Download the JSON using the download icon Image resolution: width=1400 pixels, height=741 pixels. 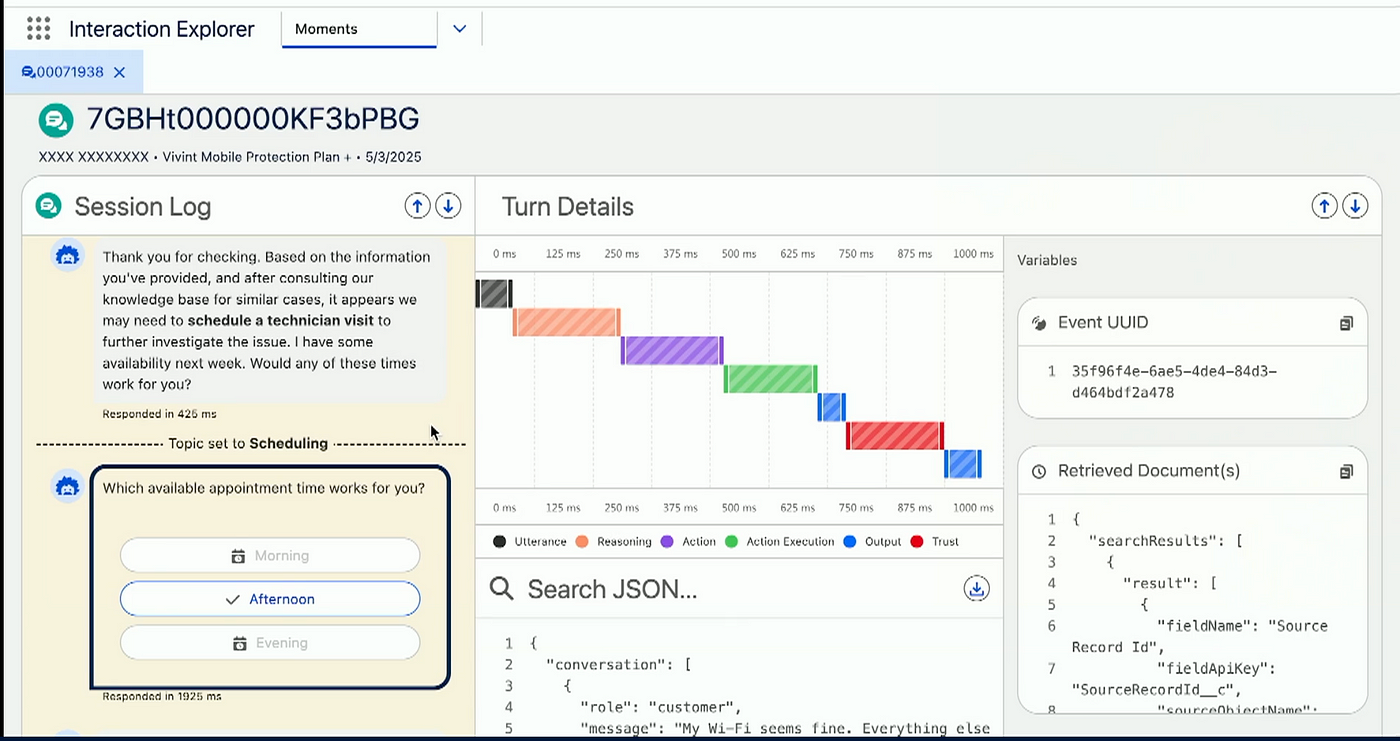click(976, 589)
